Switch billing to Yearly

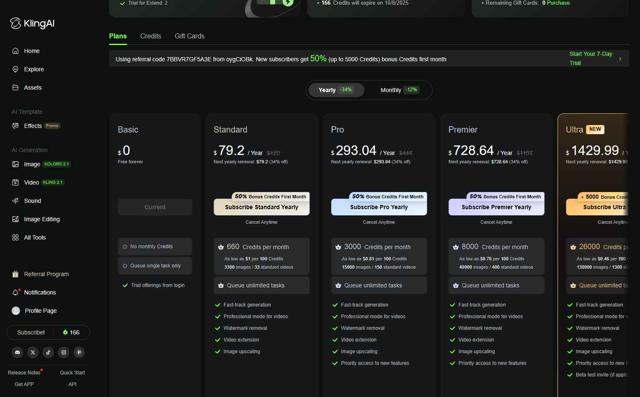pos(336,90)
